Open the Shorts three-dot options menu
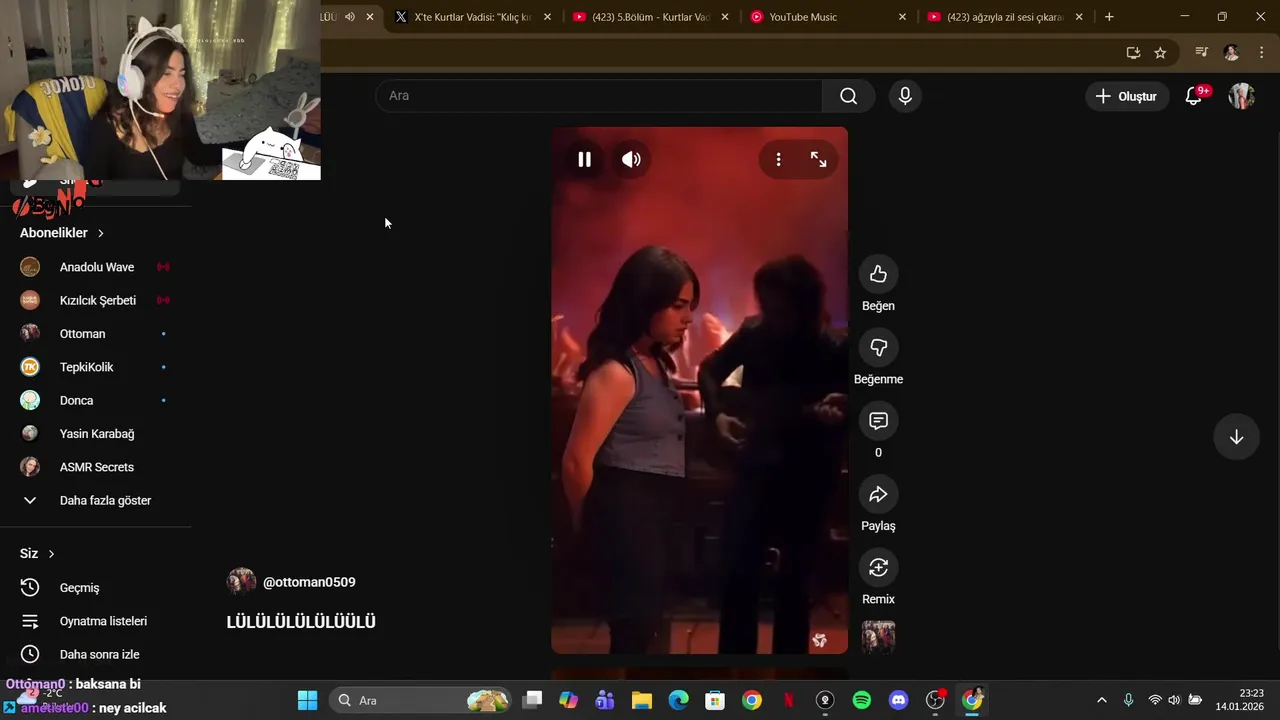The width and height of the screenshot is (1280, 720). 778,159
